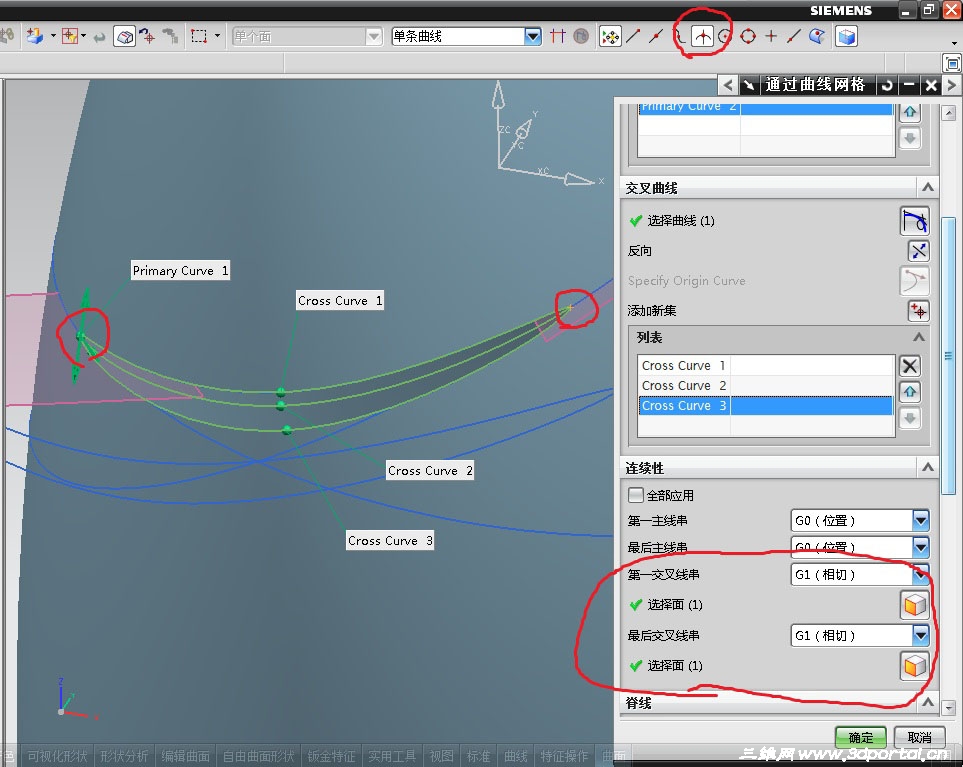Select the Primary Curve 2 list row

pyautogui.click(x=765, y=109)
